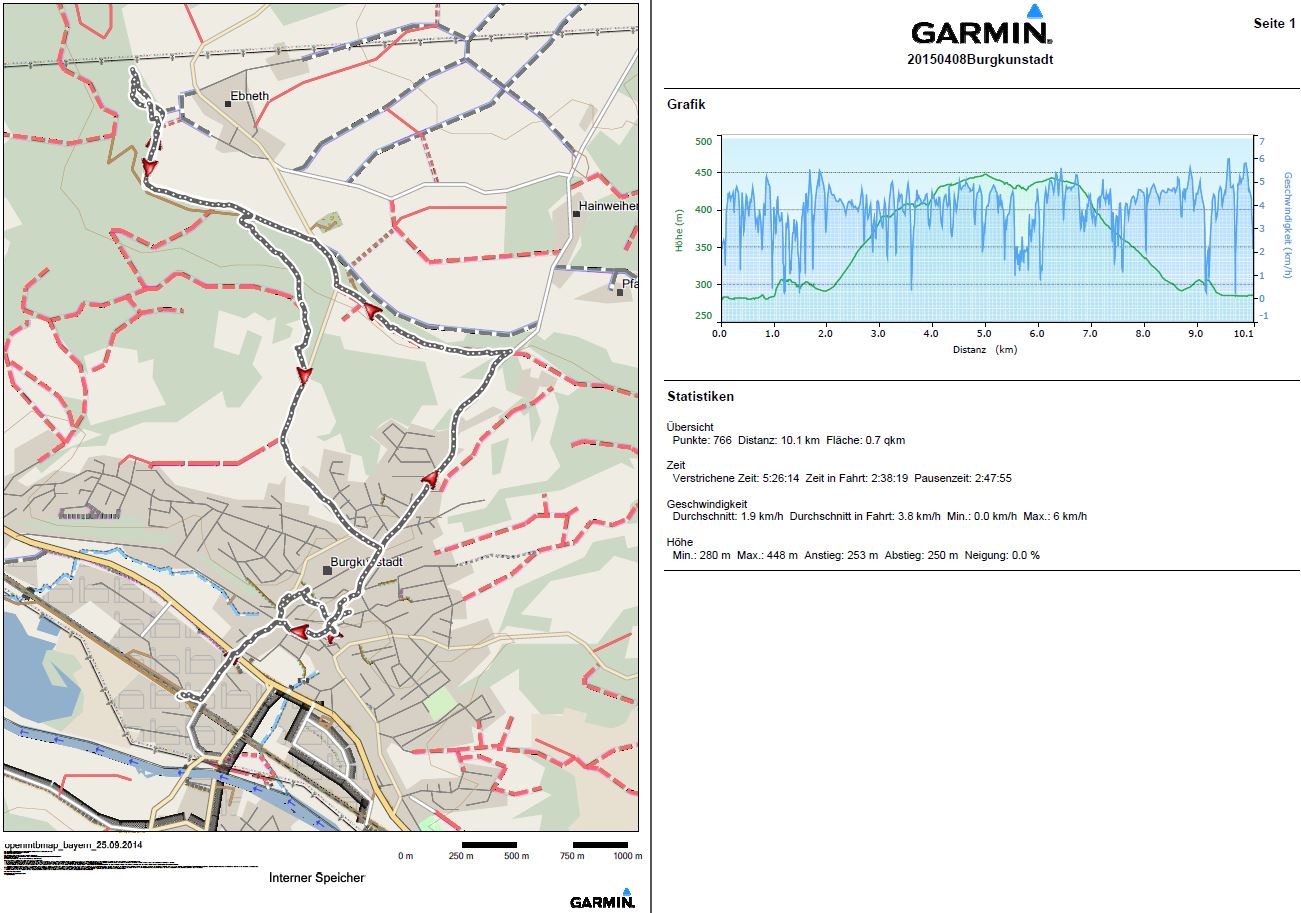Click the Interner Speicher text below map
This screenshot has width=1301, height=913.
317,878
